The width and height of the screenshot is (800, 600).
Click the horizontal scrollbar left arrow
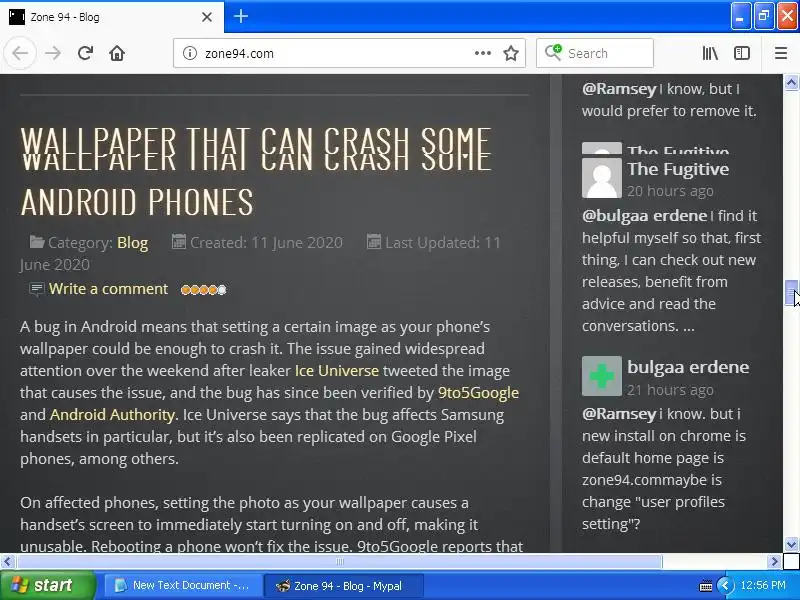pos(7,562)
